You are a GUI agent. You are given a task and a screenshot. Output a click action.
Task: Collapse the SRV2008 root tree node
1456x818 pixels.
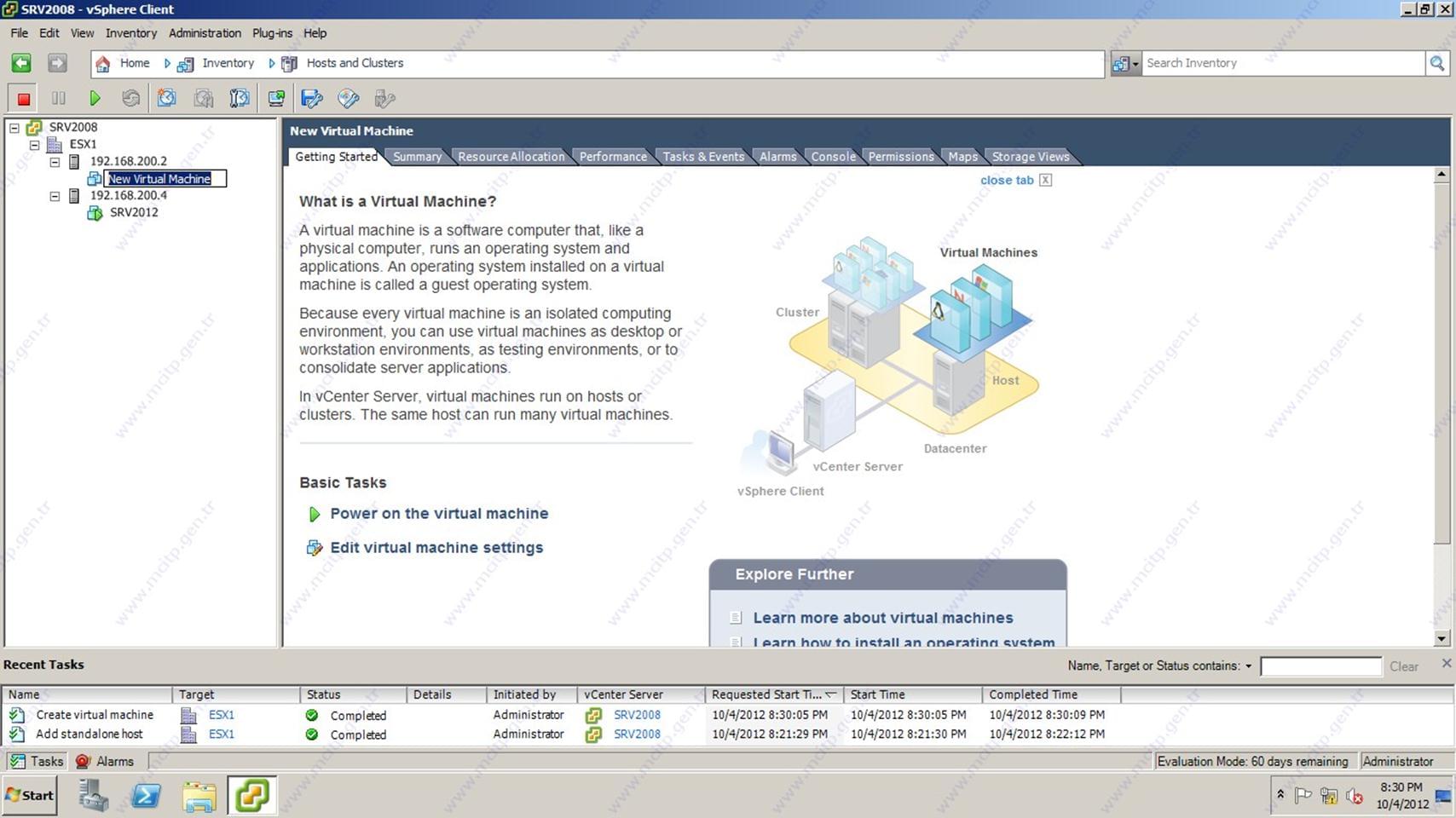point(14,128)
